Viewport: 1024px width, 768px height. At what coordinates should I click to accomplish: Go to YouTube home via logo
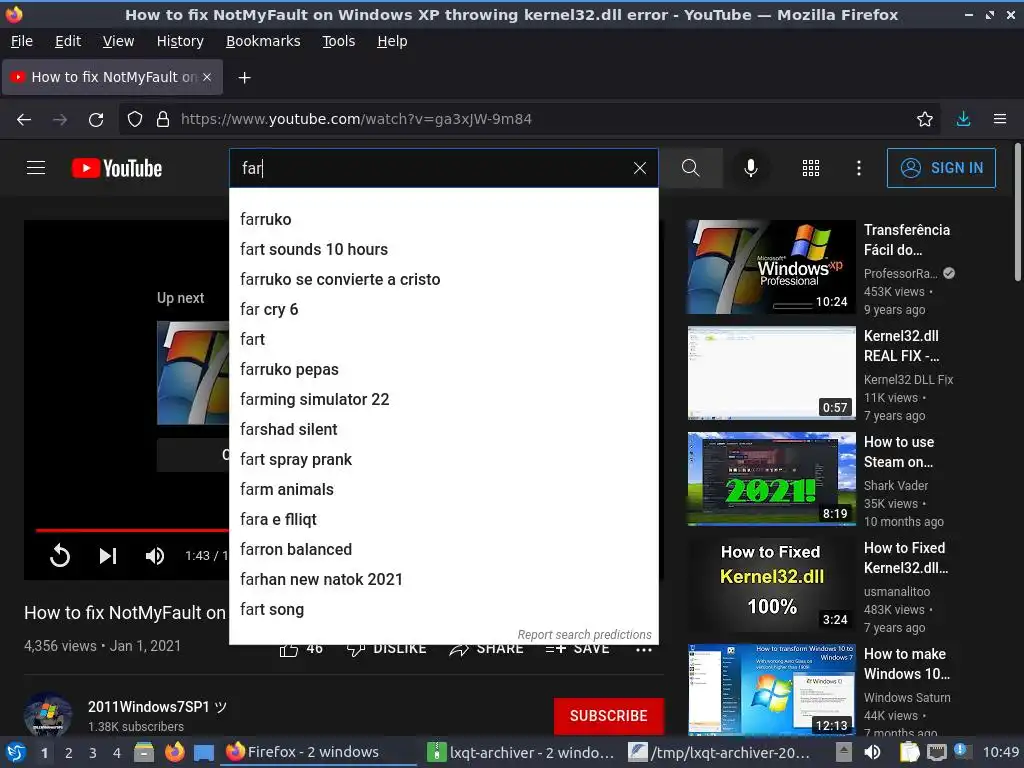click(x=117, y=168)
